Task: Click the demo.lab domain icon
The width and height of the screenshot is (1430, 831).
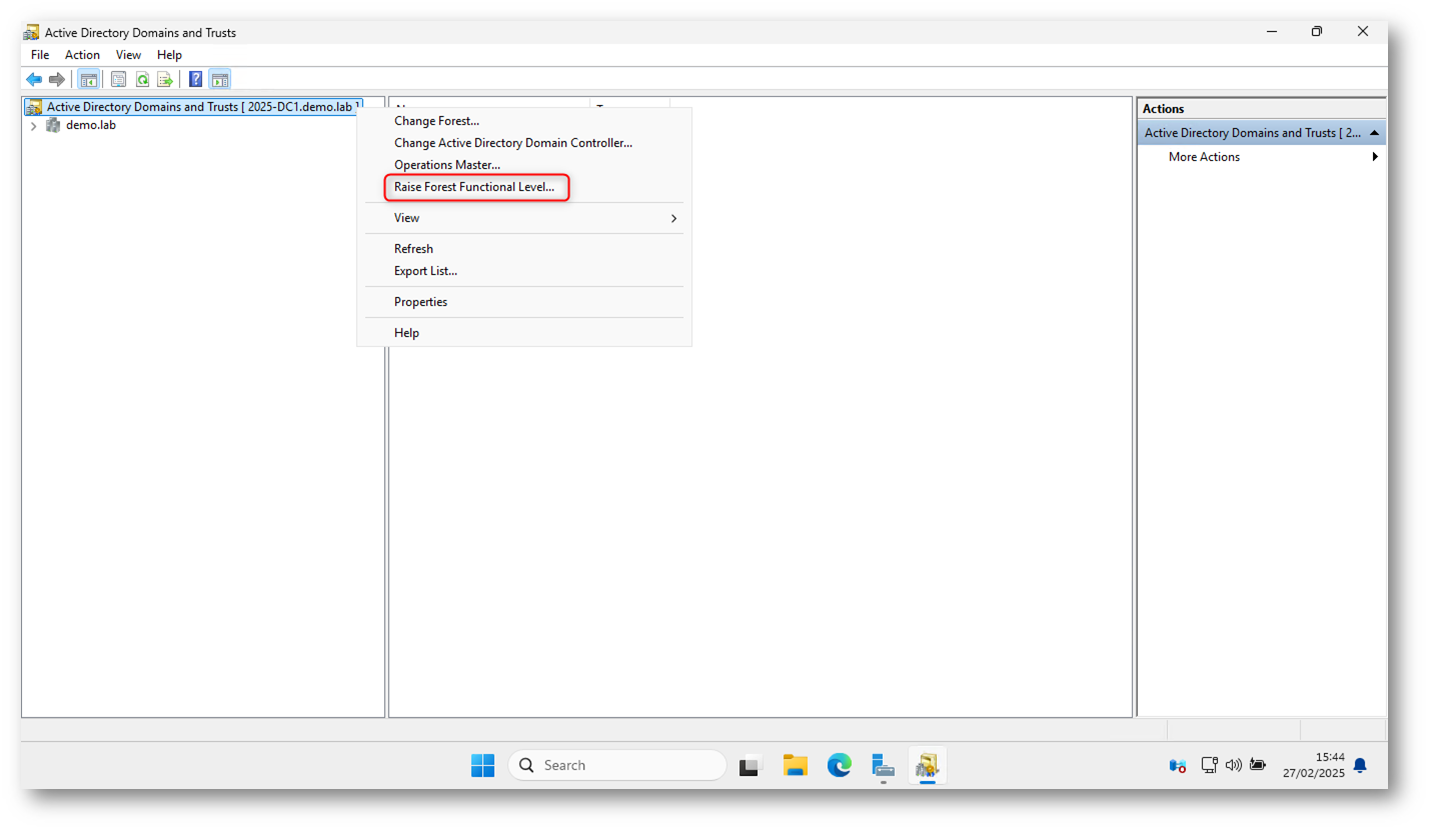Action: point(53,125)
